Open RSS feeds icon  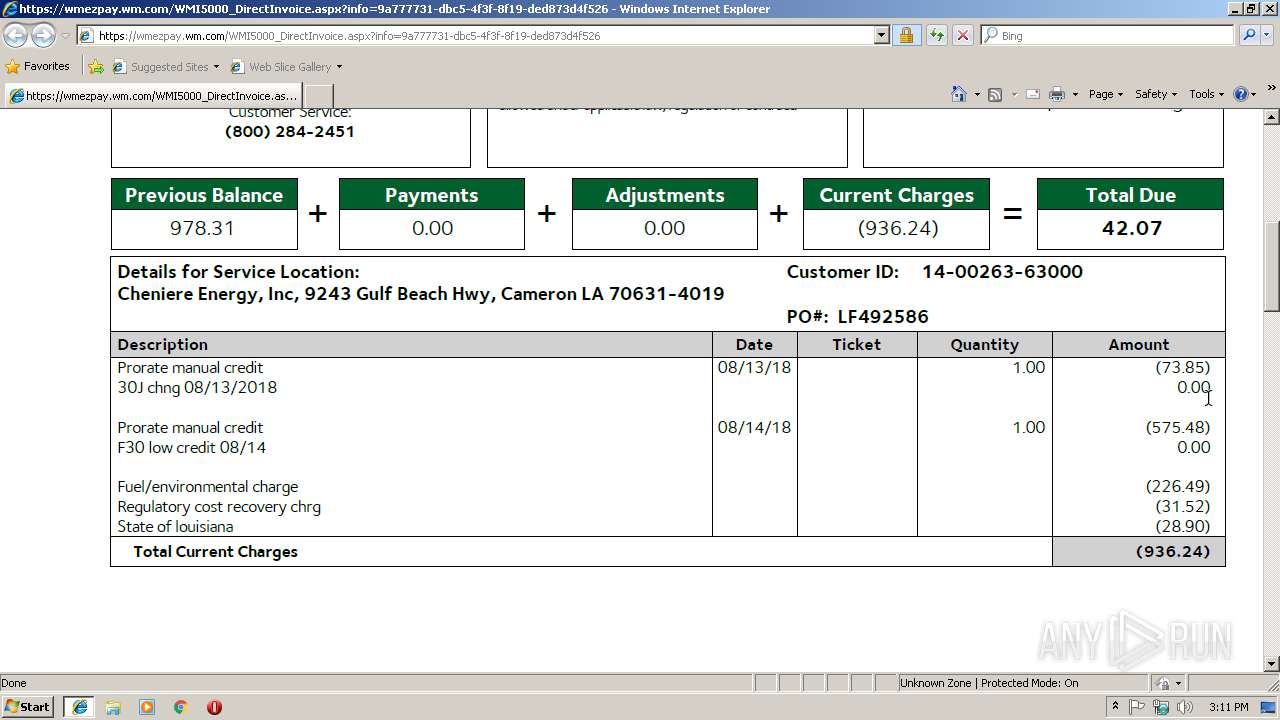pos(994,94)
